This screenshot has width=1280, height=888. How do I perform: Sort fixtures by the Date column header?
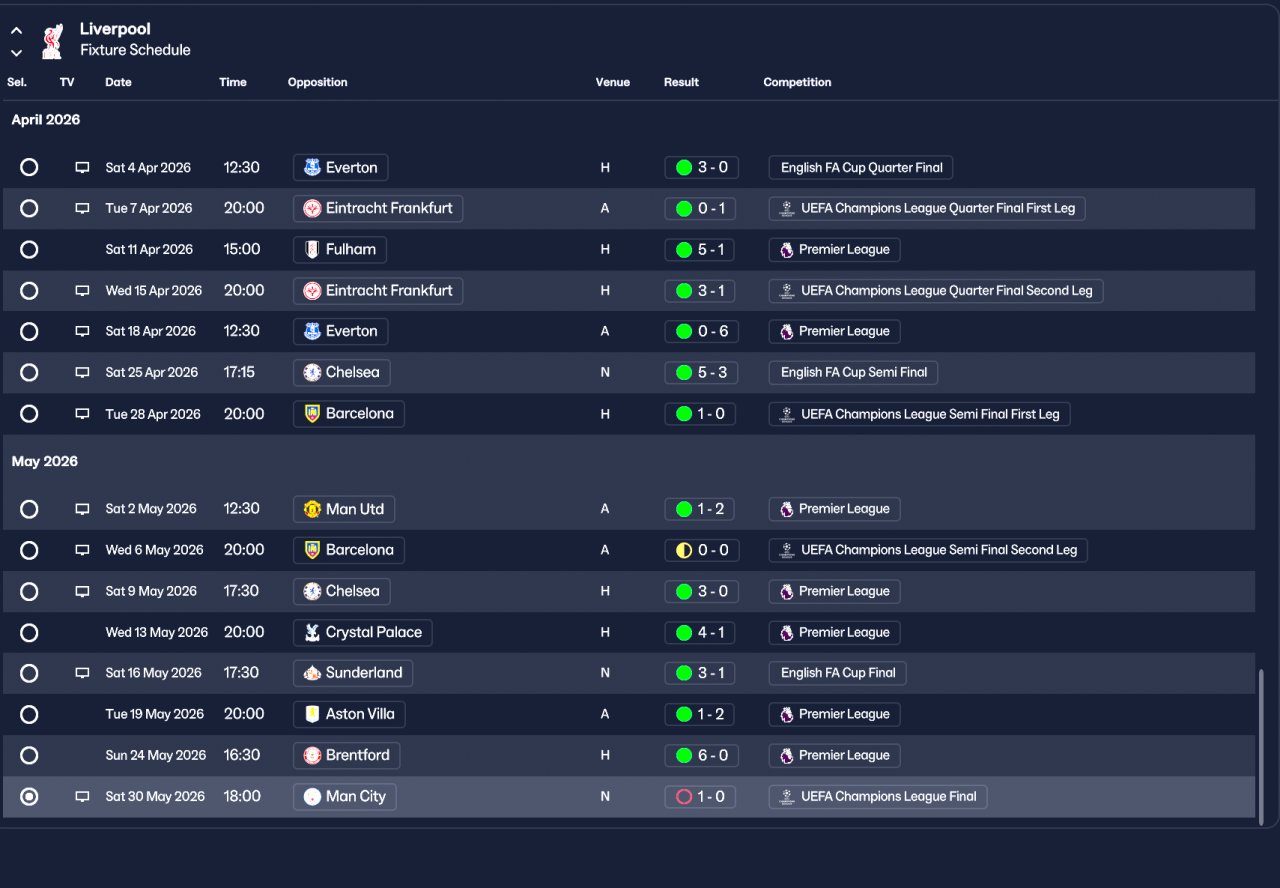coord(118,82)
